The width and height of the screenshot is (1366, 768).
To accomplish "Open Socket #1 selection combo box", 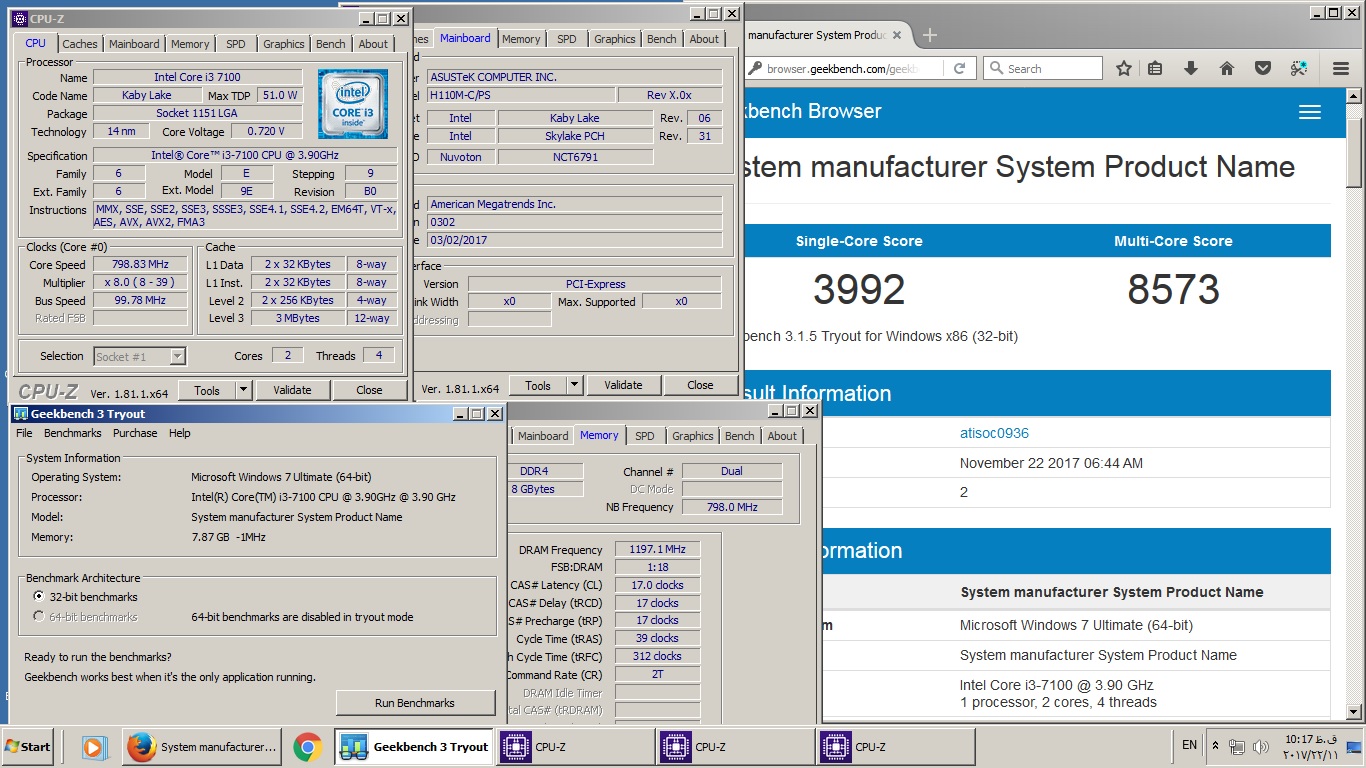I will [140, 356].
